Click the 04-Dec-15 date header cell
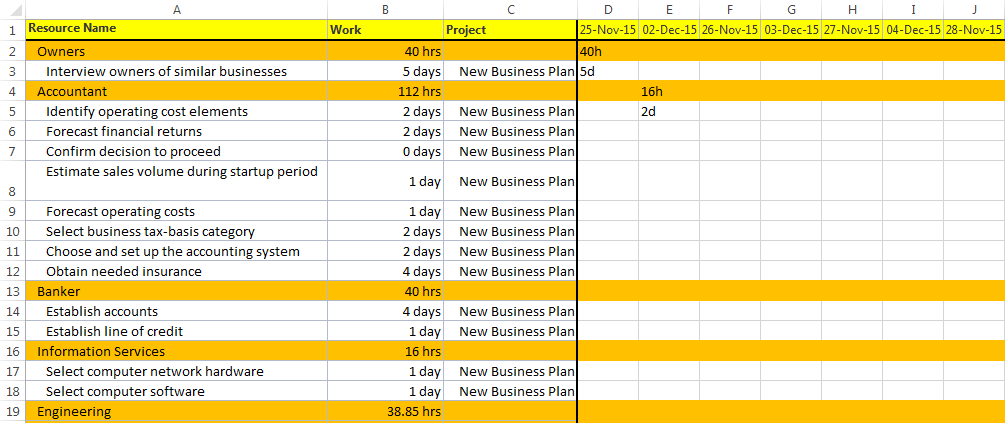This screenshot has width=1005, height=423. pyautogui.click(x=913, y=29)
